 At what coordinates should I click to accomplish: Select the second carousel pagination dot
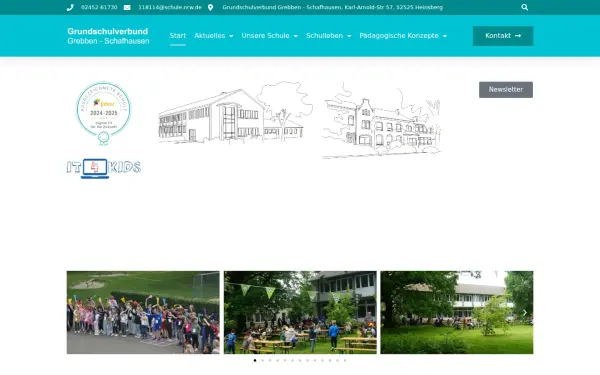[262, 360]
